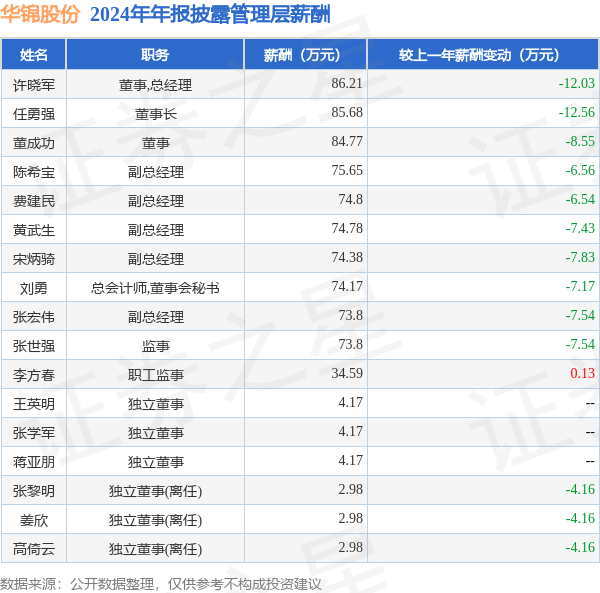Click salary value 34.59

tap(347, 373)
